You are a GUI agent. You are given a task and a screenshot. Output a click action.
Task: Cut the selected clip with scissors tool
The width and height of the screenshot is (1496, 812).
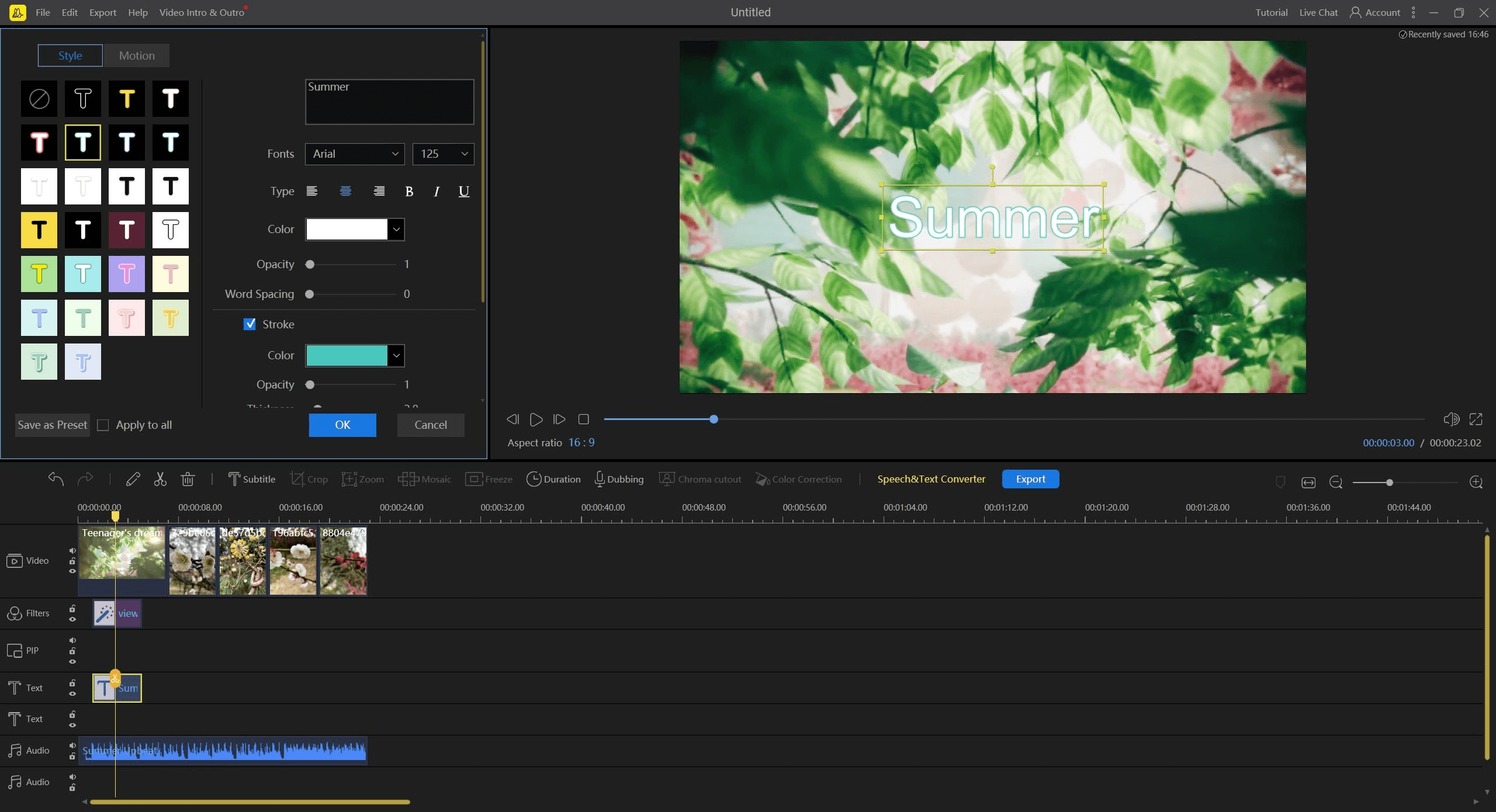(x=160, y=478)
